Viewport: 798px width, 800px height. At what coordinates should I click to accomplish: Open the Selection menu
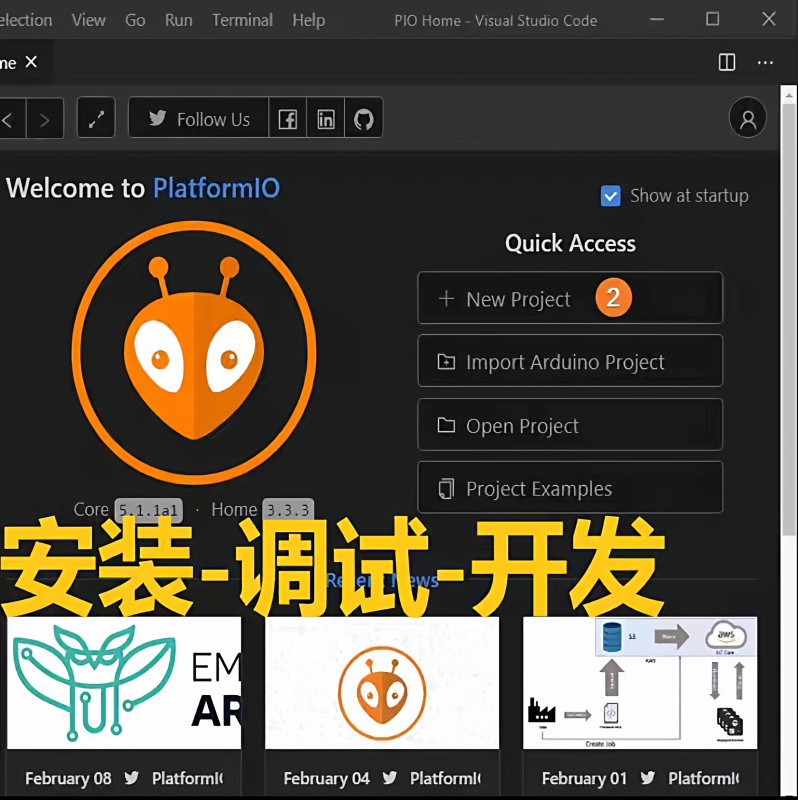click(26, 20)
